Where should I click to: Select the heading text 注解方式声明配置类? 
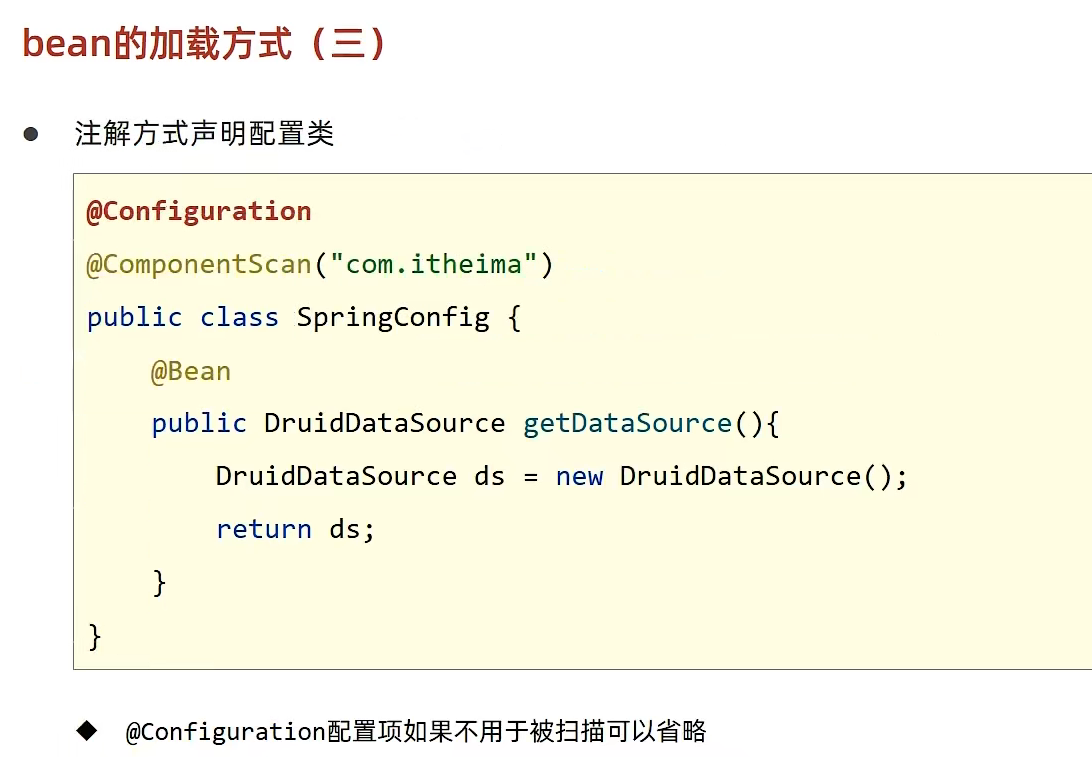click(204, 134)
